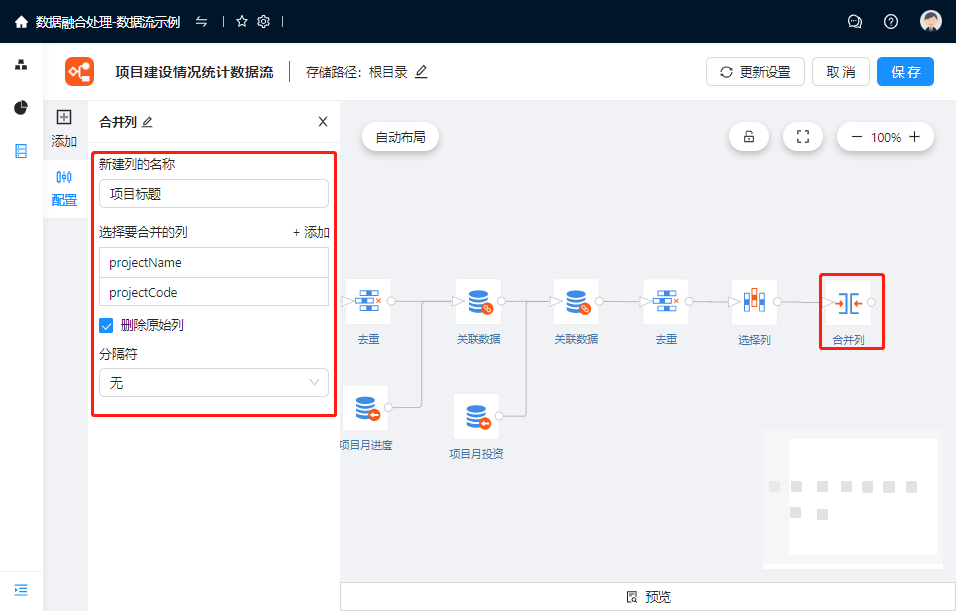Rename the 合并列 panel title via pencil

tap(148, 122)
